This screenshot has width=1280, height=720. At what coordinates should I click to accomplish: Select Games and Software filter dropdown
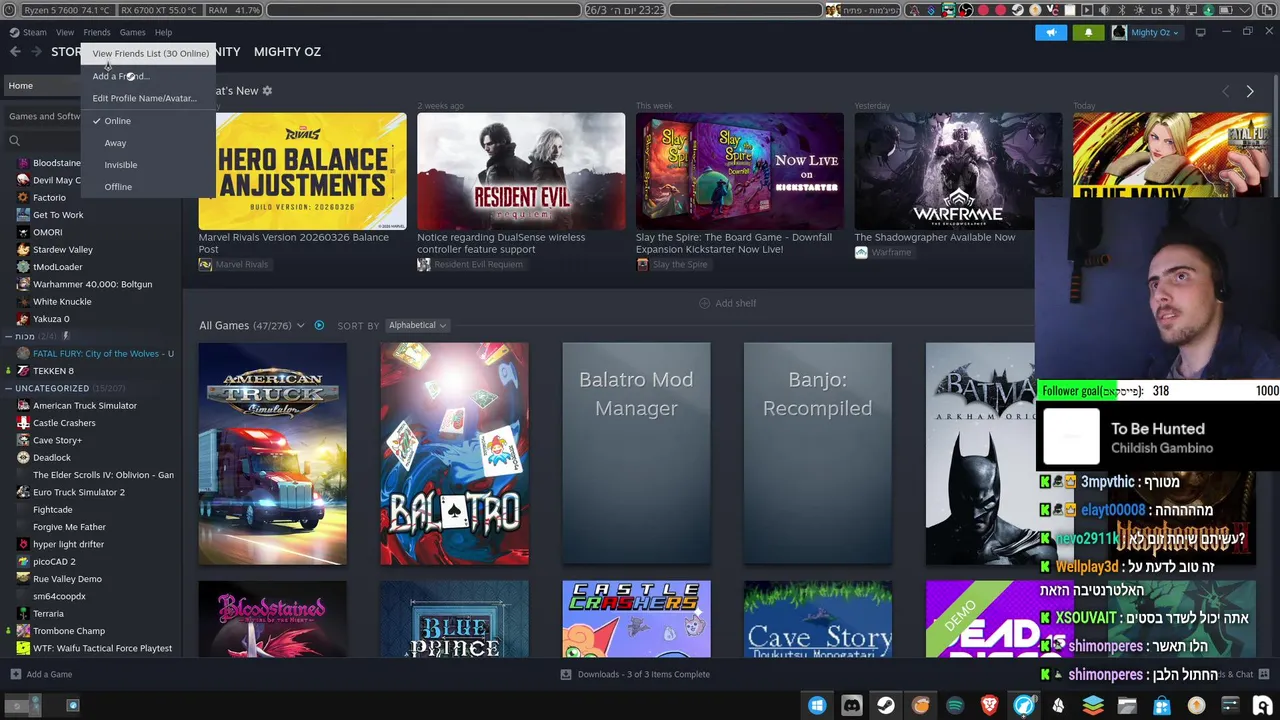[x=44, y=116]
